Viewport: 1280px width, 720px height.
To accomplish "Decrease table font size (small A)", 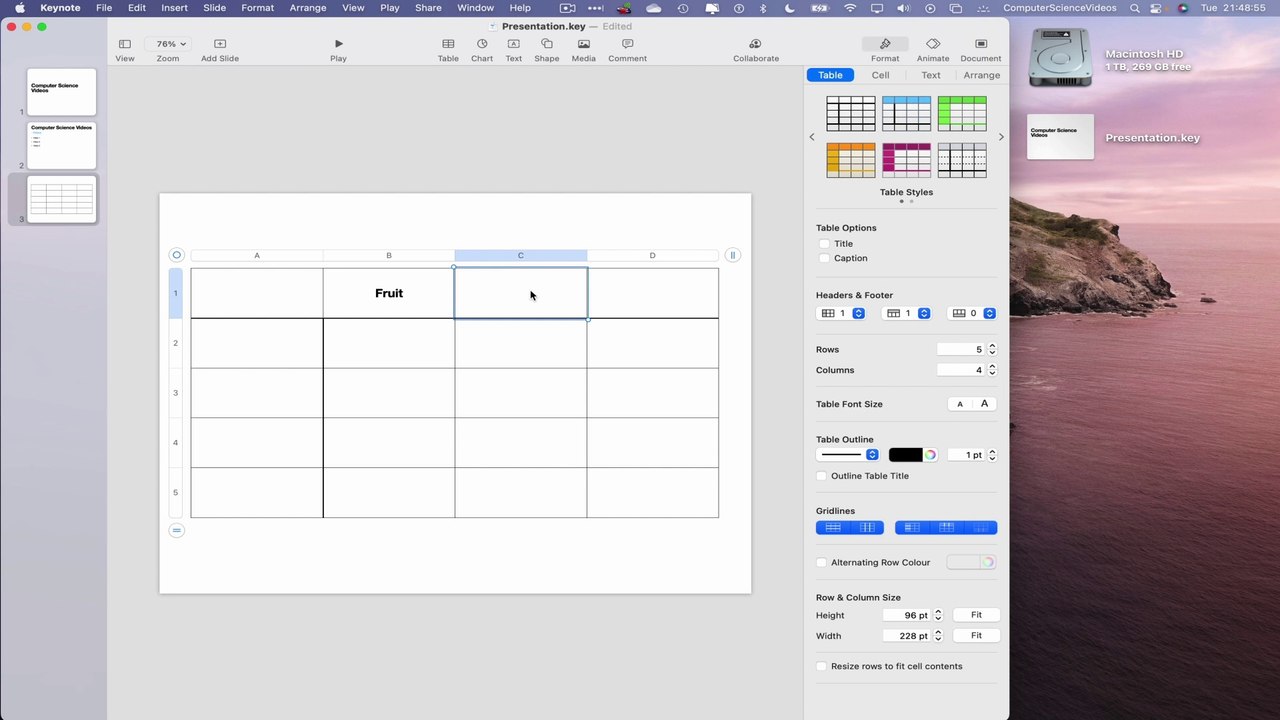I will coord(960,404).
